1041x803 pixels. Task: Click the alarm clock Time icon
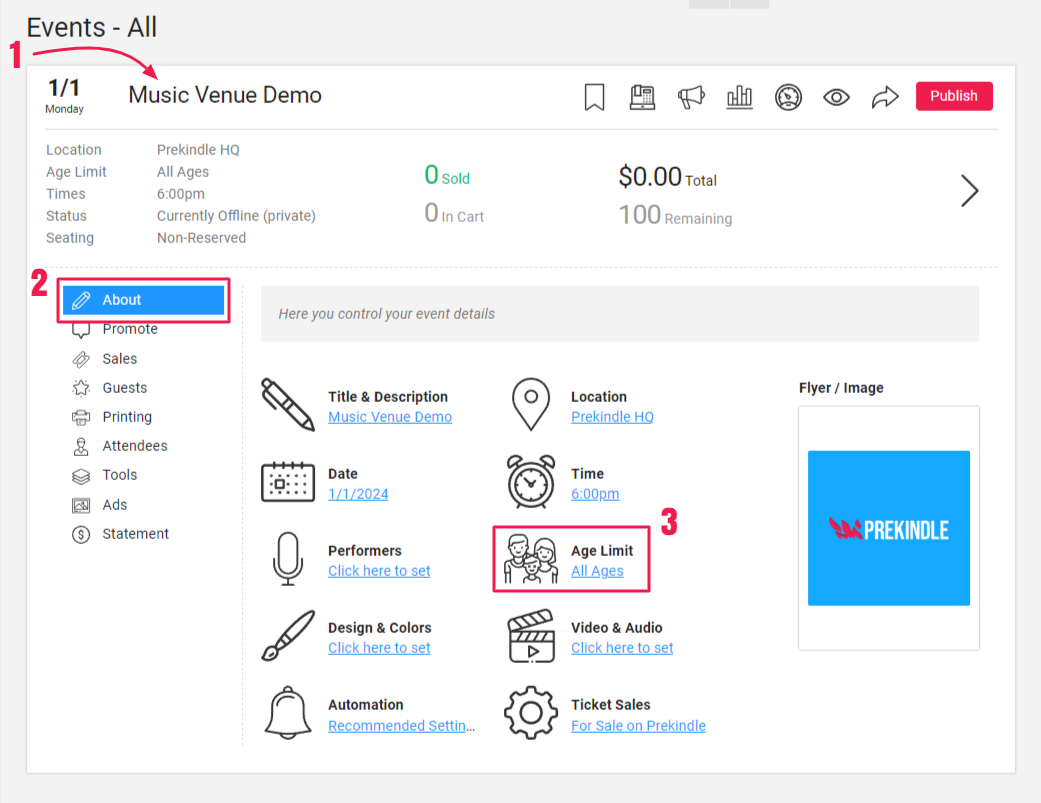530,482
